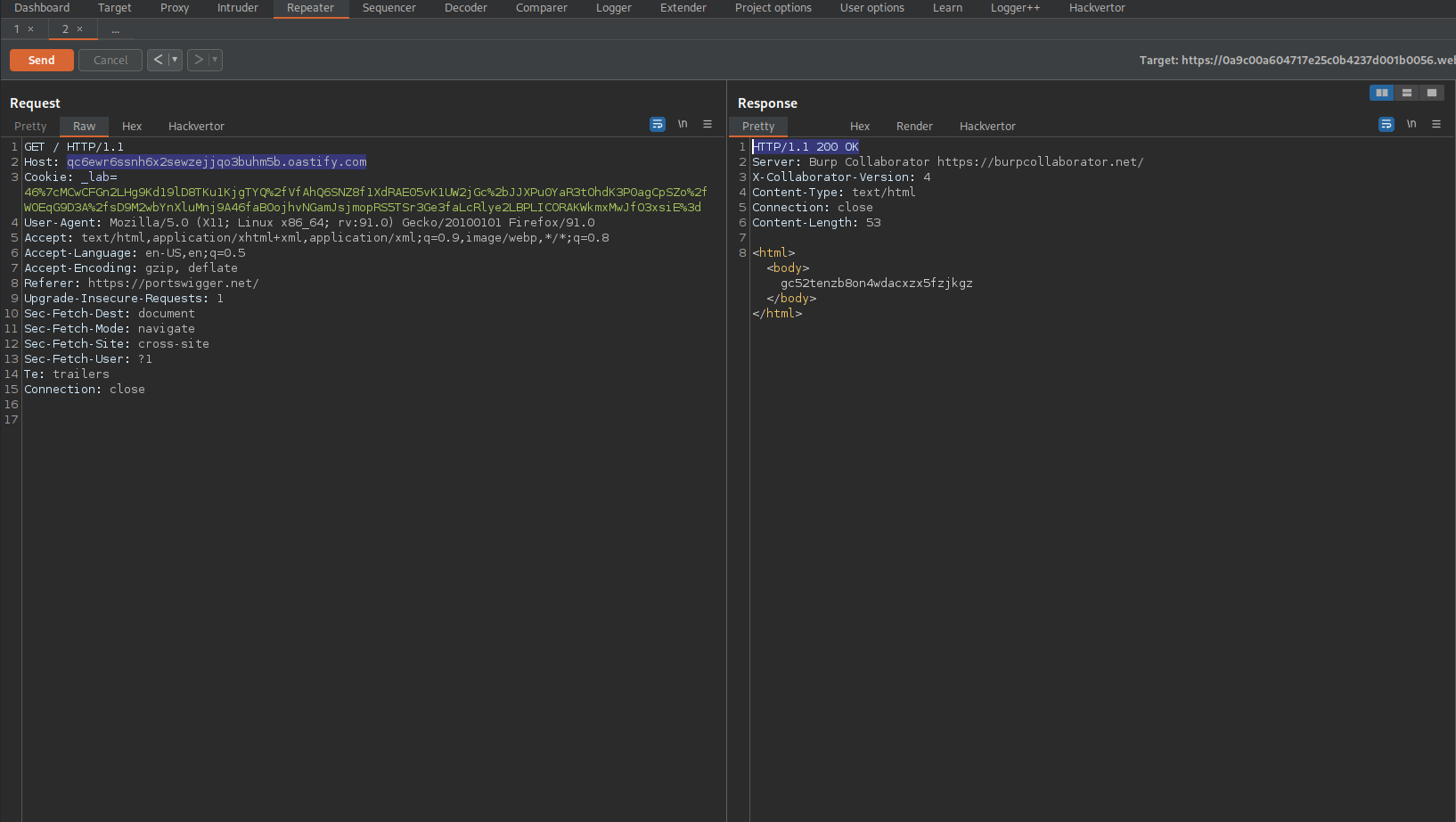Click 'Content-Length: 53' response header
This screenshot has width=1456, height=822.
pos(816,223)
